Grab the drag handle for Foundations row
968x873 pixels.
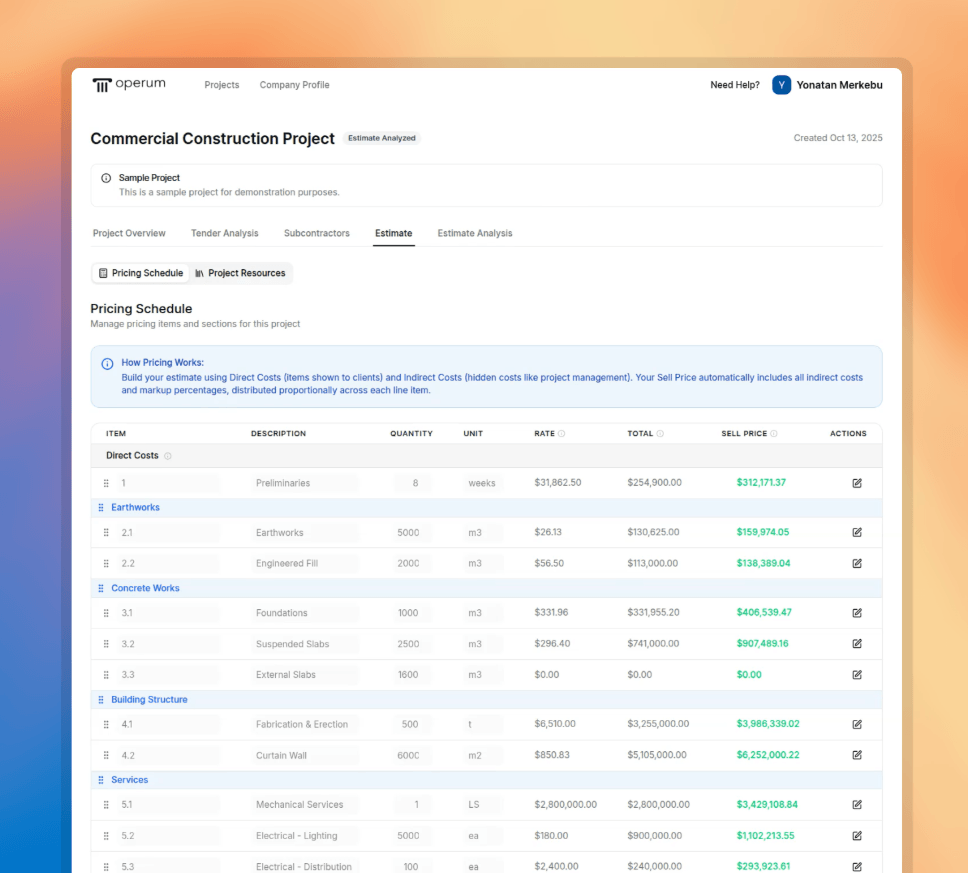coord(106,613)
